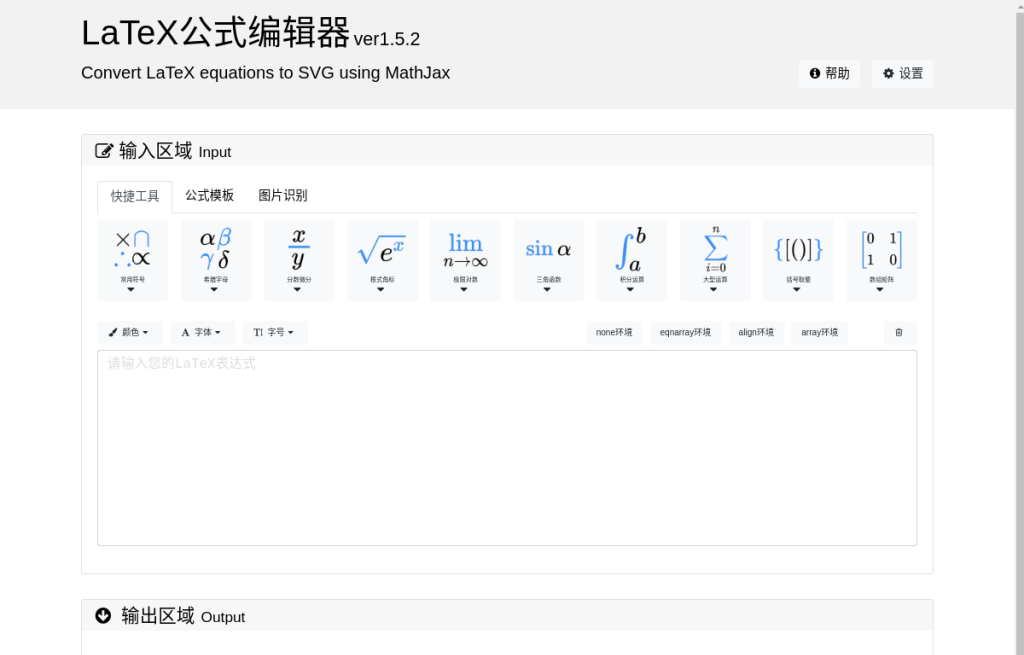Click the trash icon to clear input
The width and height of the screenshot is (1024, 655).
click(x=899, y=333)
